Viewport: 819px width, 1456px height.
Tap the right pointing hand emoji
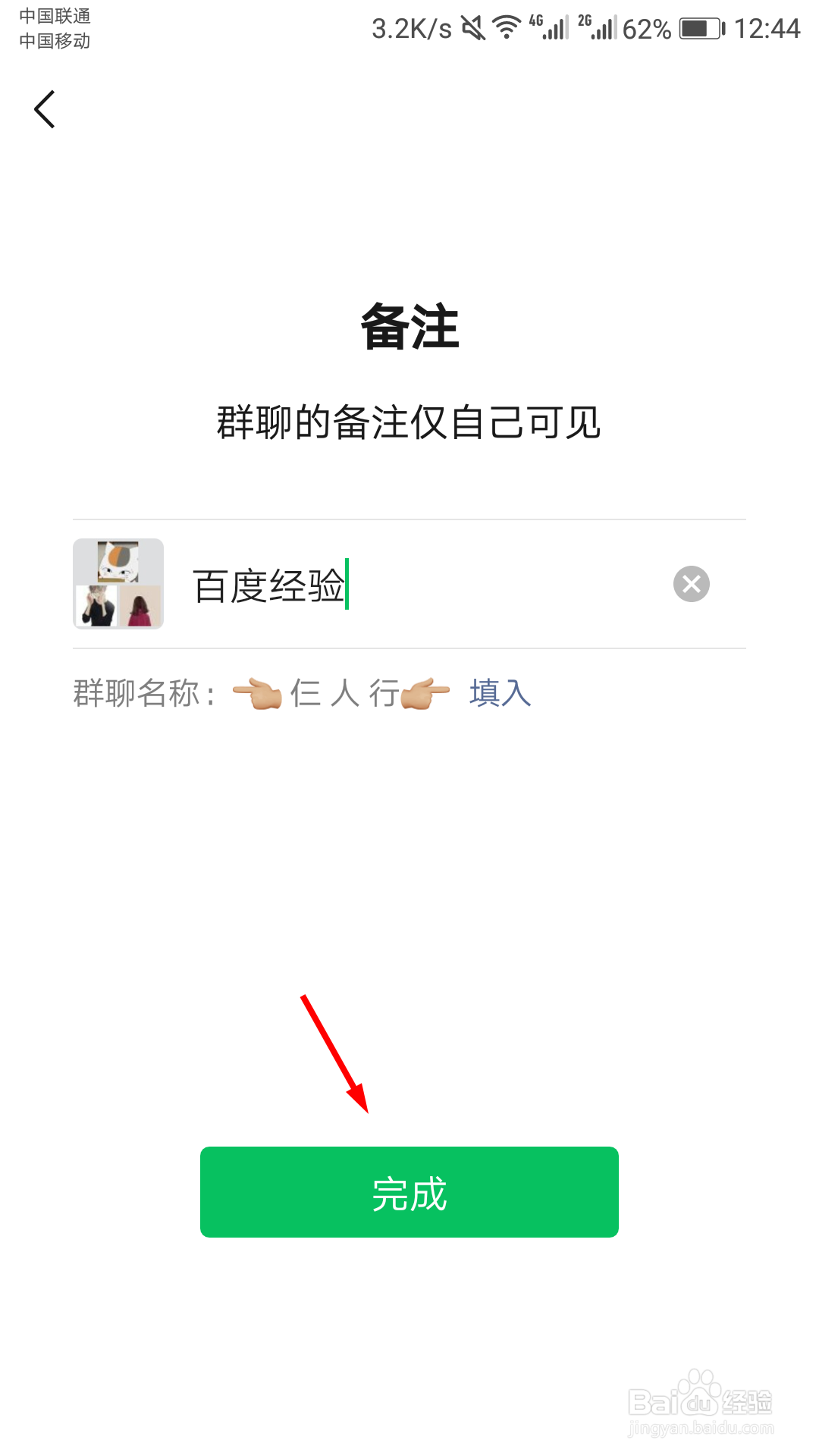(x=425, y=693)
